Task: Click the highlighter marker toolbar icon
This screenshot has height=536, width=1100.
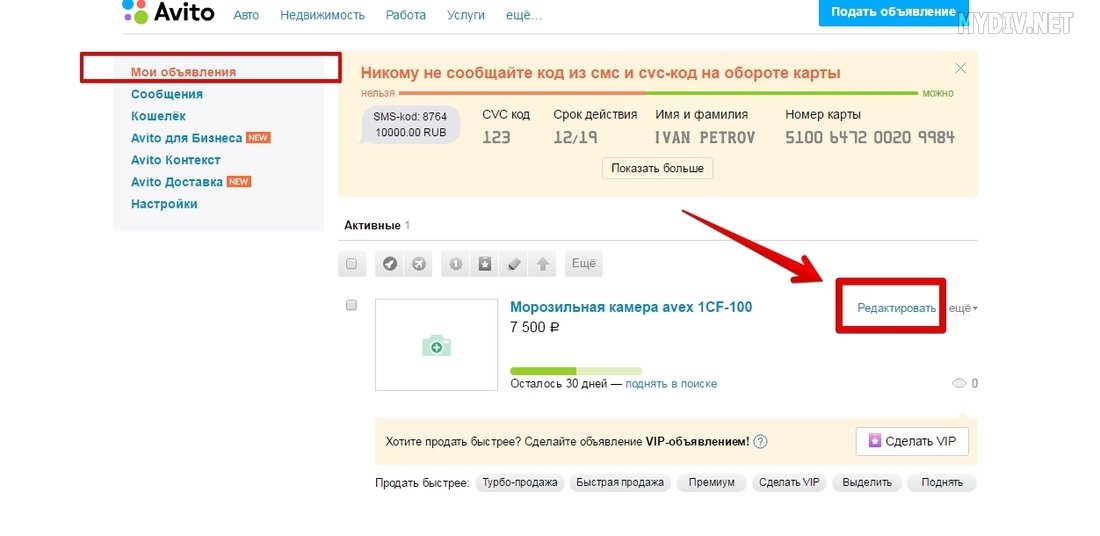Action: pos(514,264)
